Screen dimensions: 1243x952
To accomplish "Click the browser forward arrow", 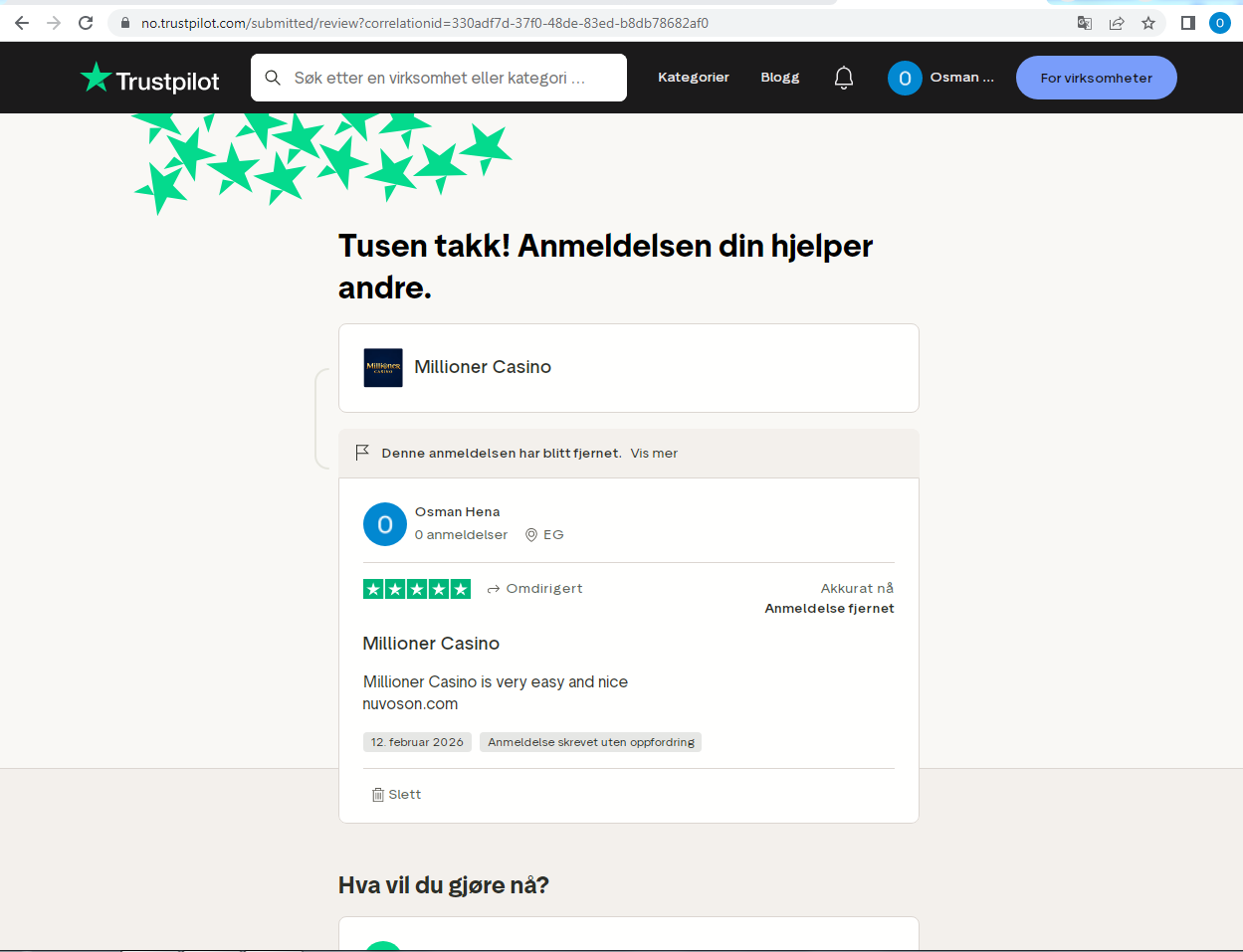I will tap(54, 23).
